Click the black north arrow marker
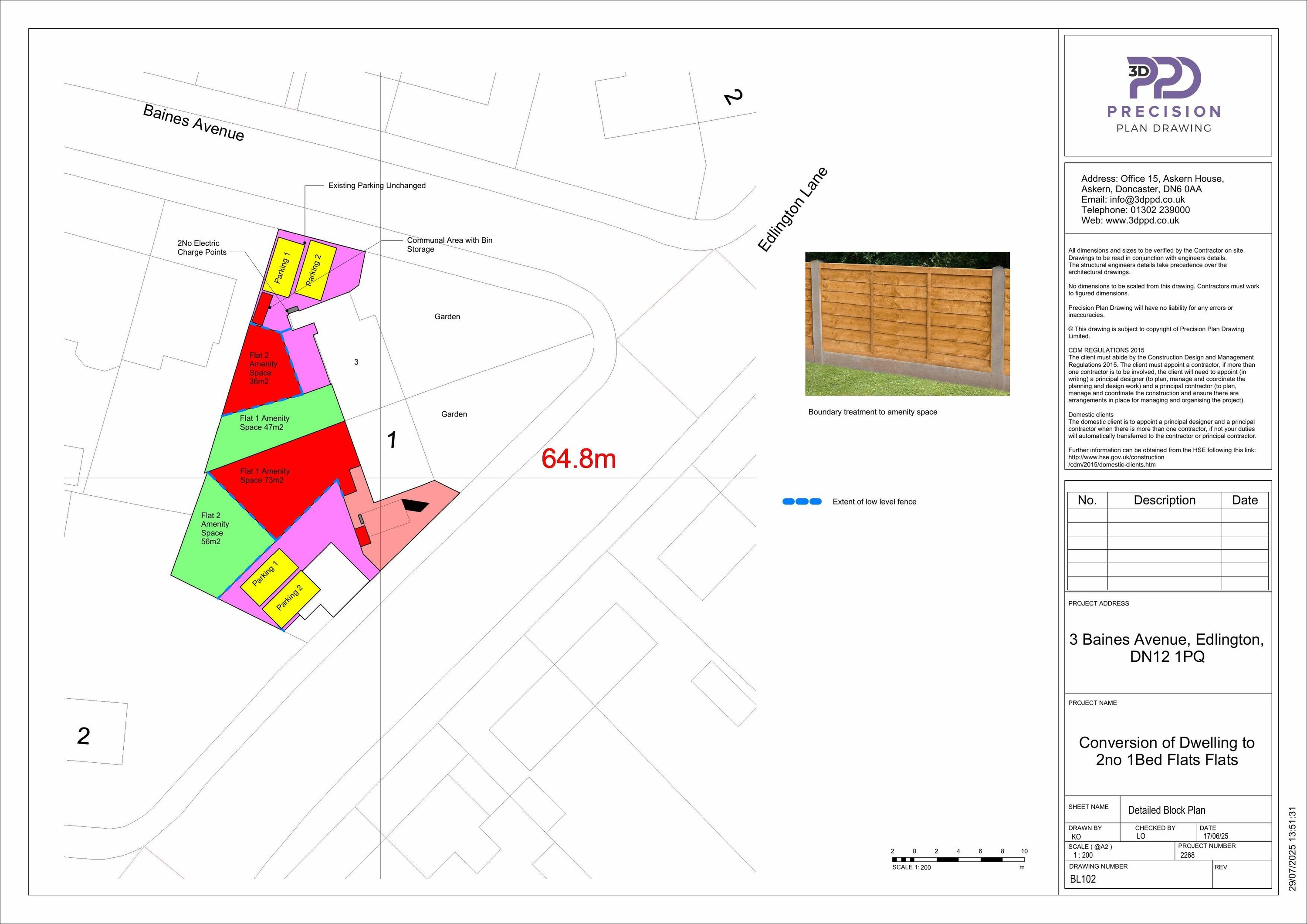Image resolution: width=1307 pixels, height=924 pixels. point(416,505)
